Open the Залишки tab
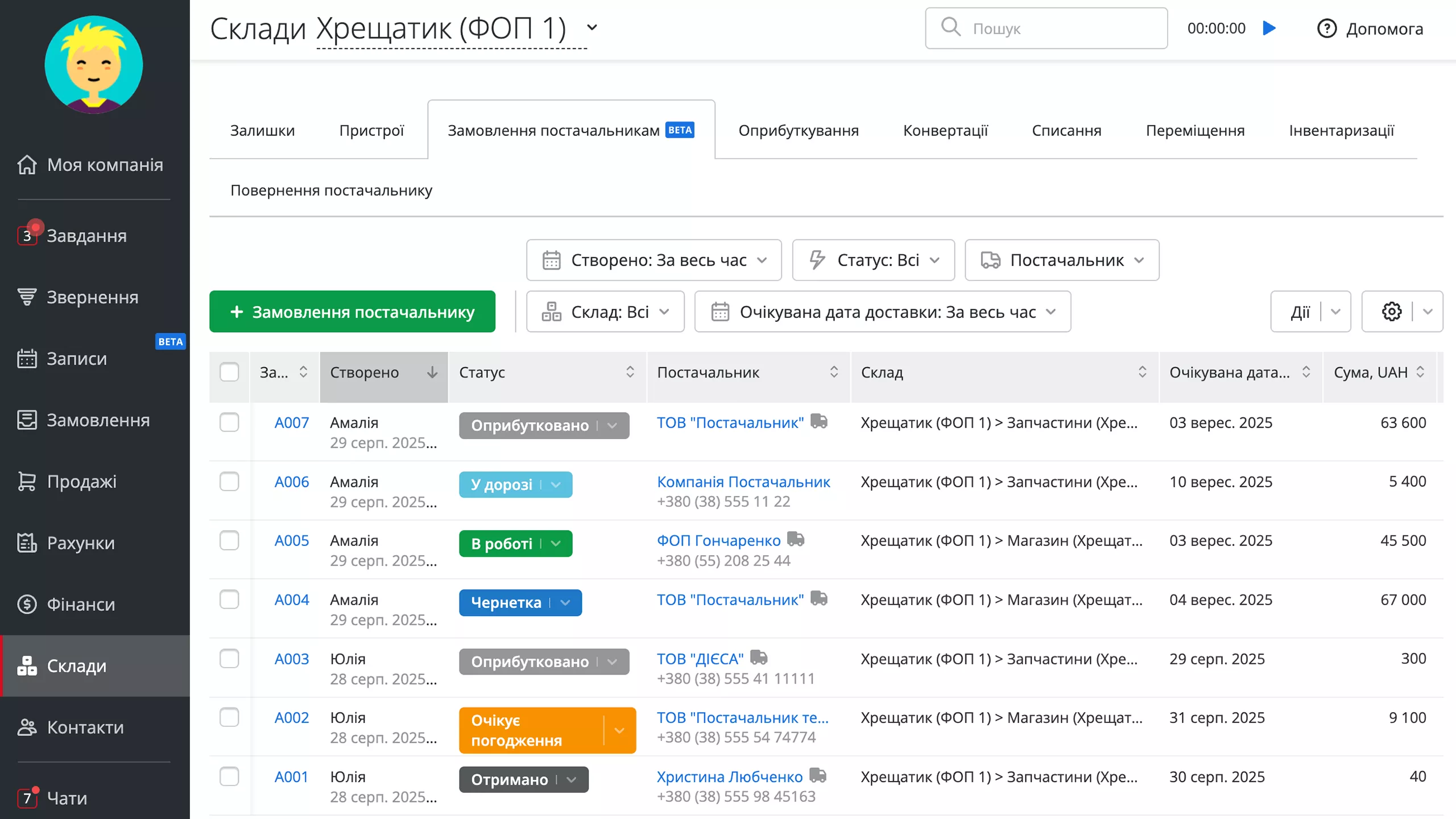Image resolution: width=1456 pixels, height=819 pixels. [262, 130]
